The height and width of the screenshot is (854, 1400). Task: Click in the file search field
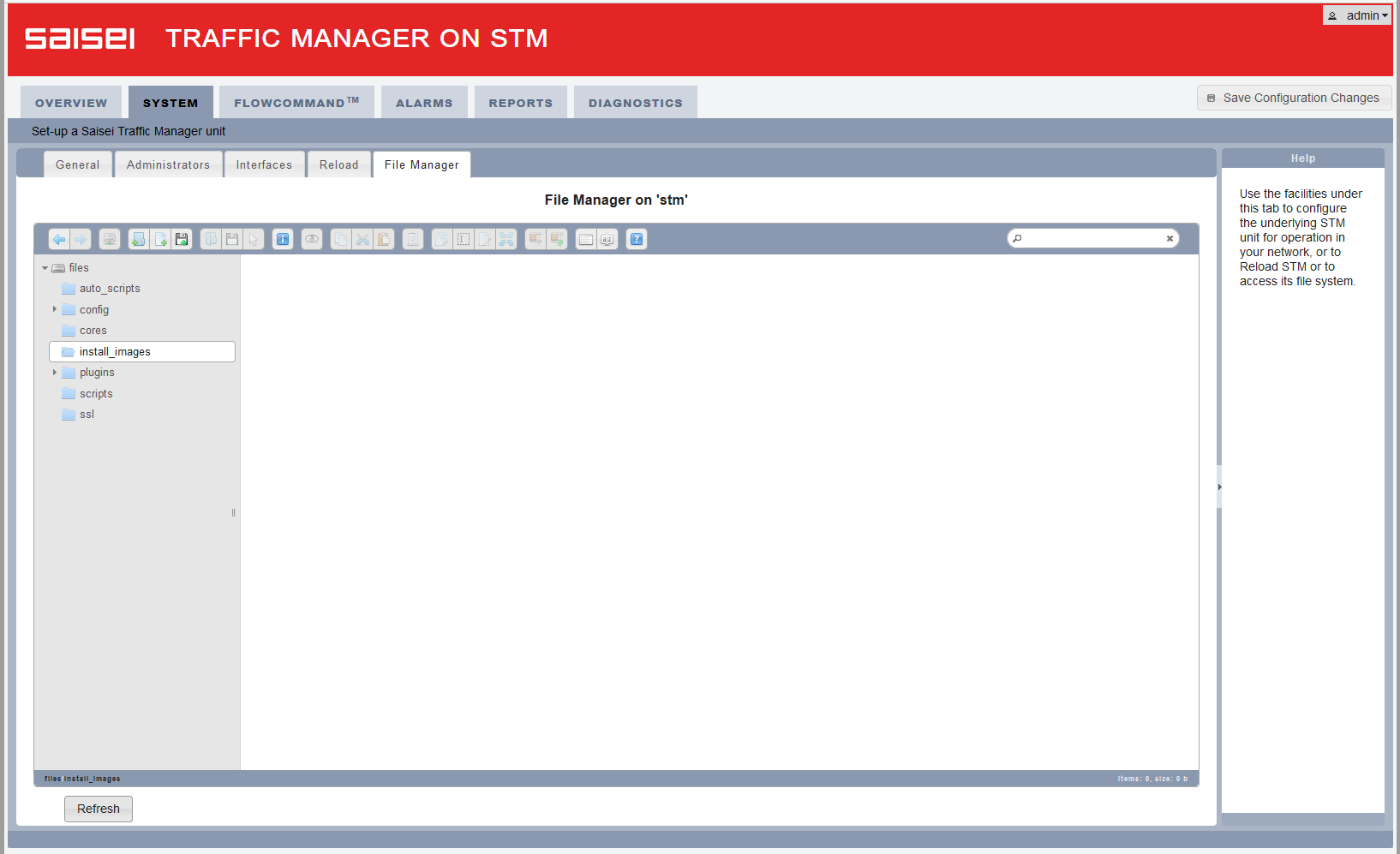point(1092,239)
